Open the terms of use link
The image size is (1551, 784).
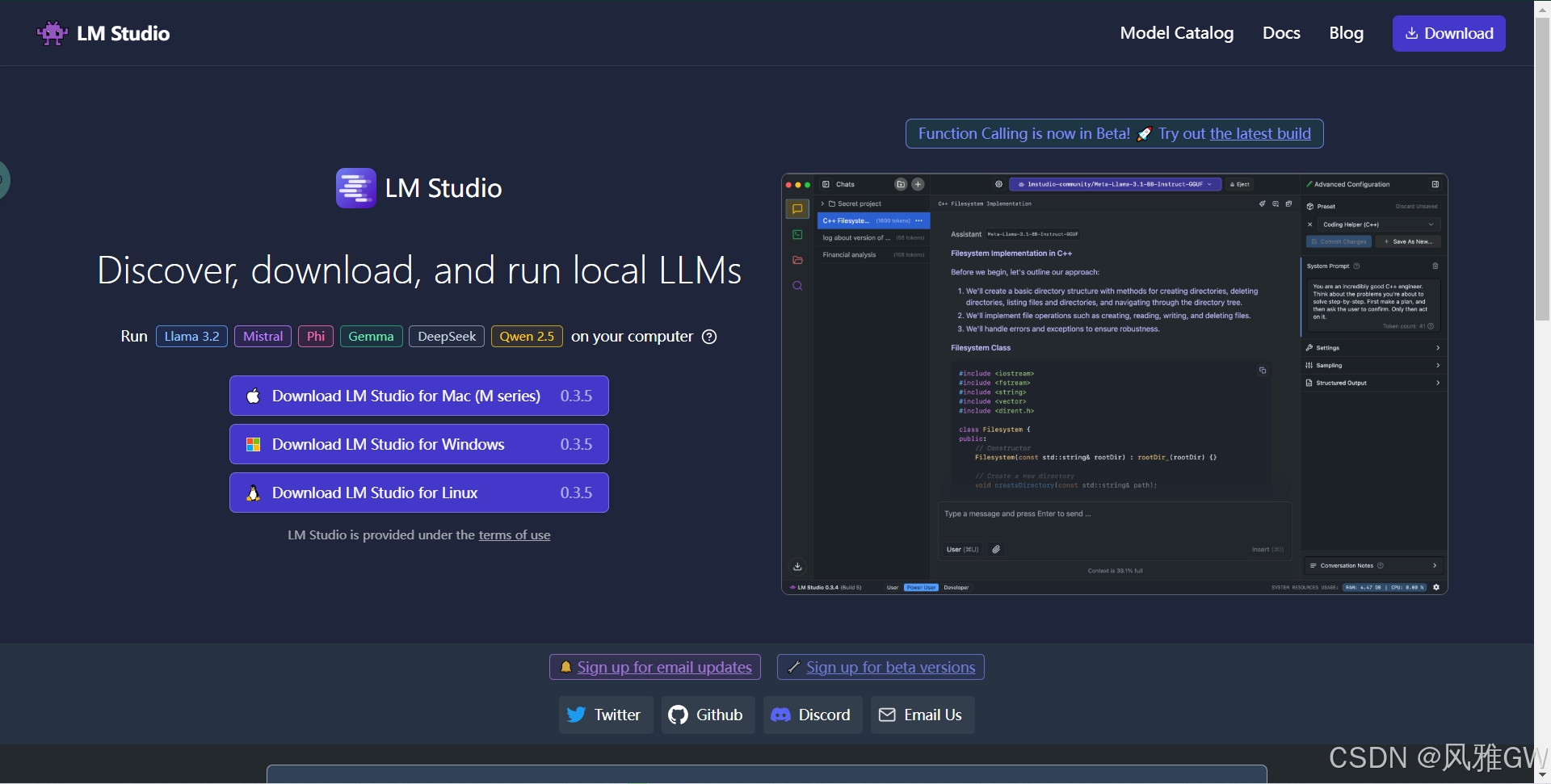click(x=515, y=535)
